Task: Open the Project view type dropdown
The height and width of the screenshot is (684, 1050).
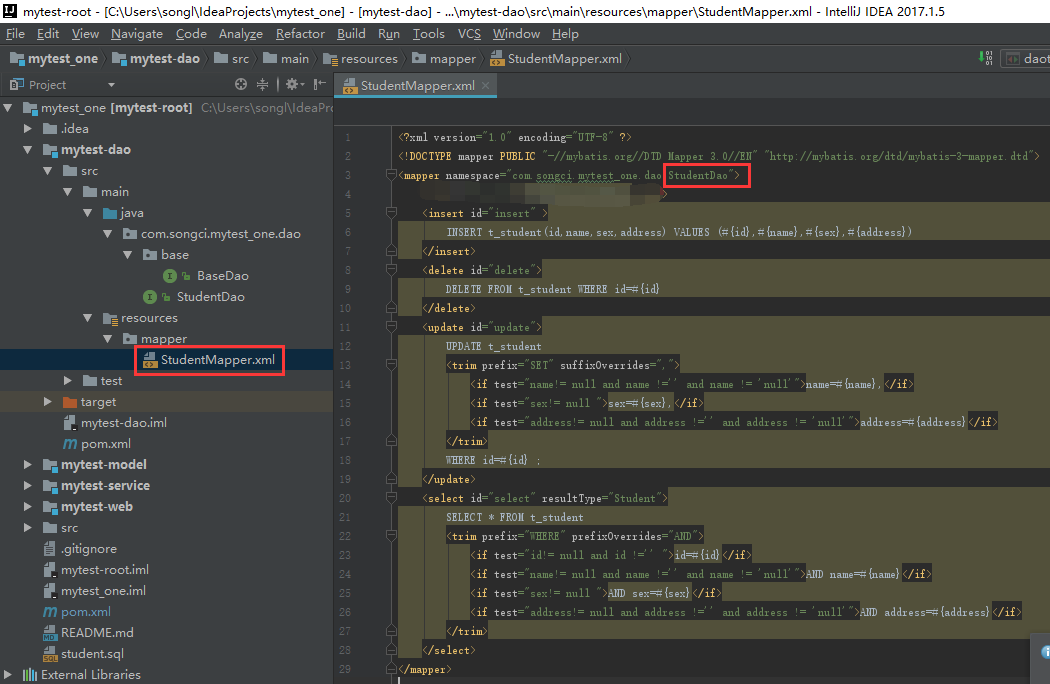Action: 111,85
